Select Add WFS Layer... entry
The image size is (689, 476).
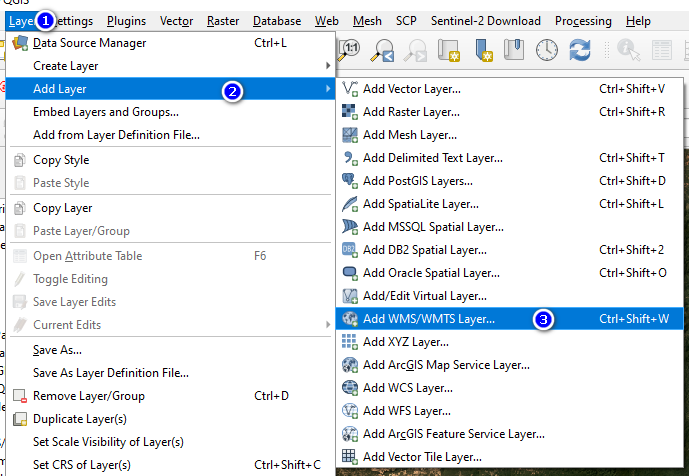point(510,411)
